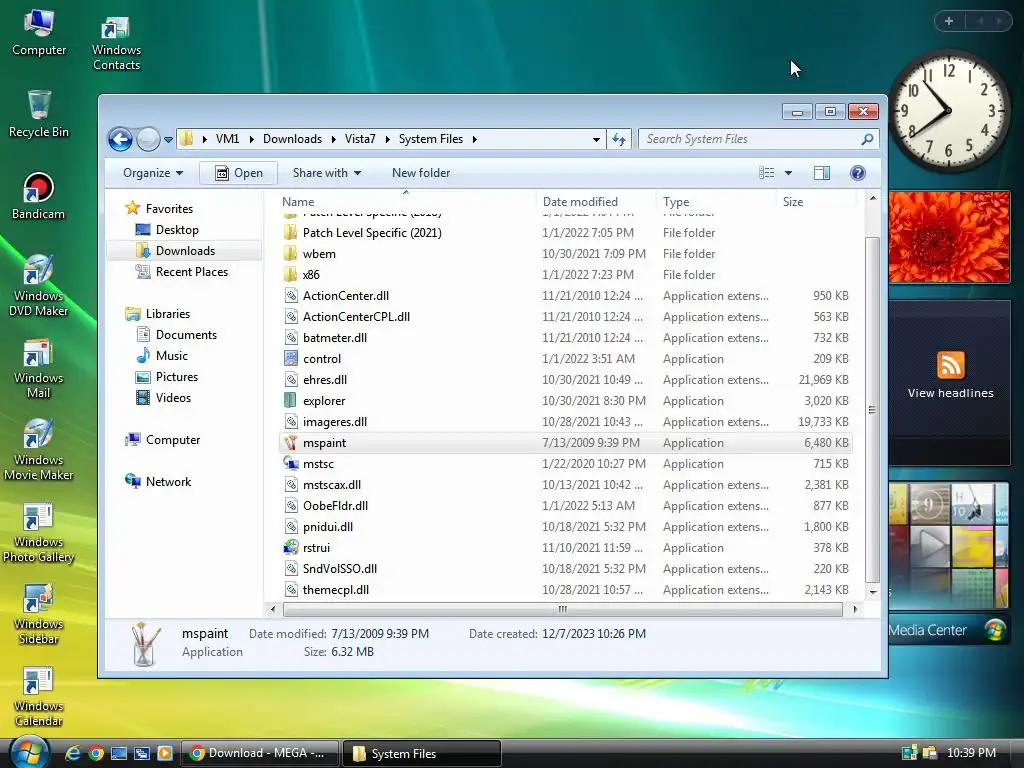This screenshot has height=768, width=1024.
Task: Sort by Date modified column header
Action: coord(596,202)
